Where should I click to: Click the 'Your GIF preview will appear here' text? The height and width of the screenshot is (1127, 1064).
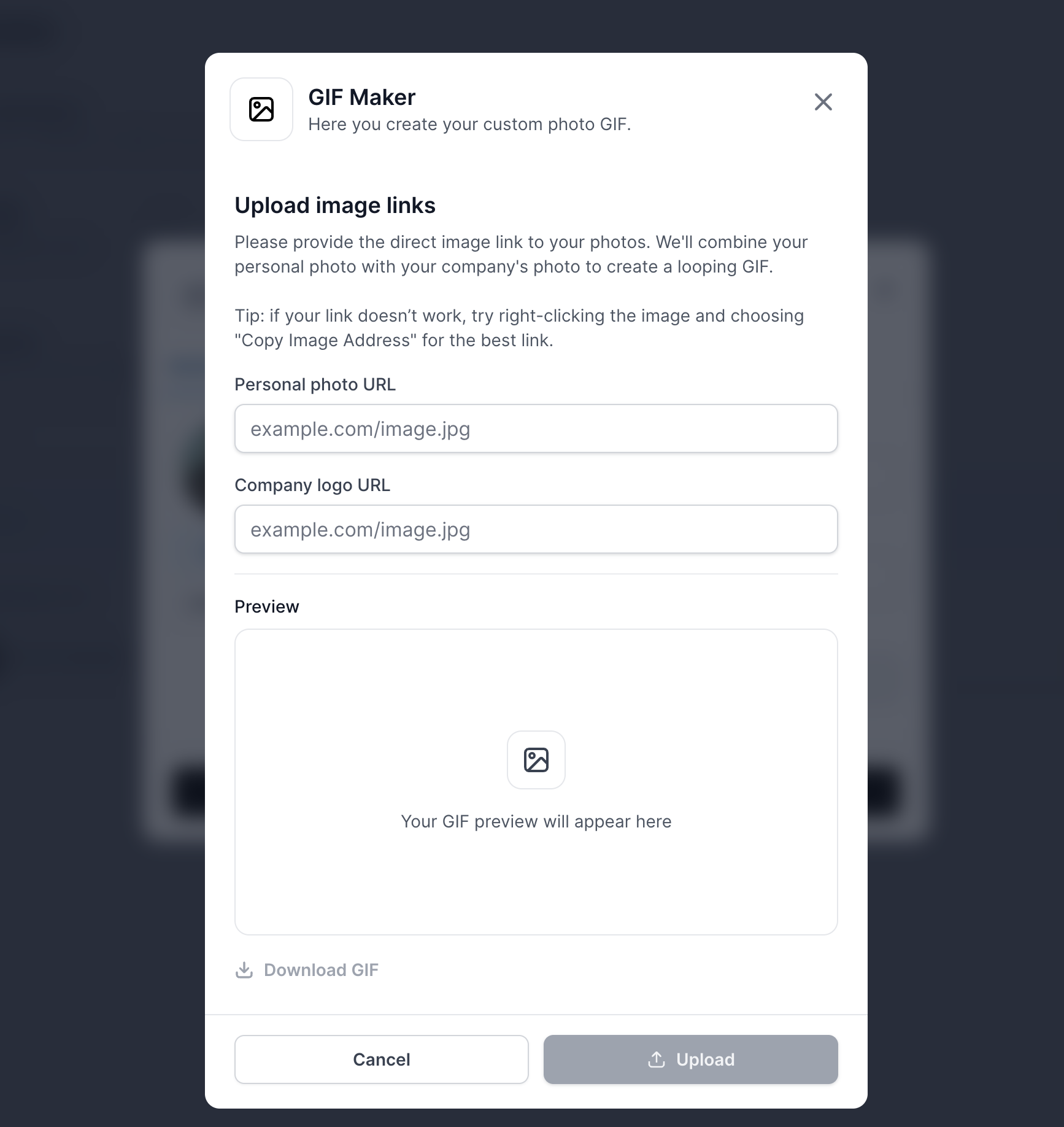536,821
